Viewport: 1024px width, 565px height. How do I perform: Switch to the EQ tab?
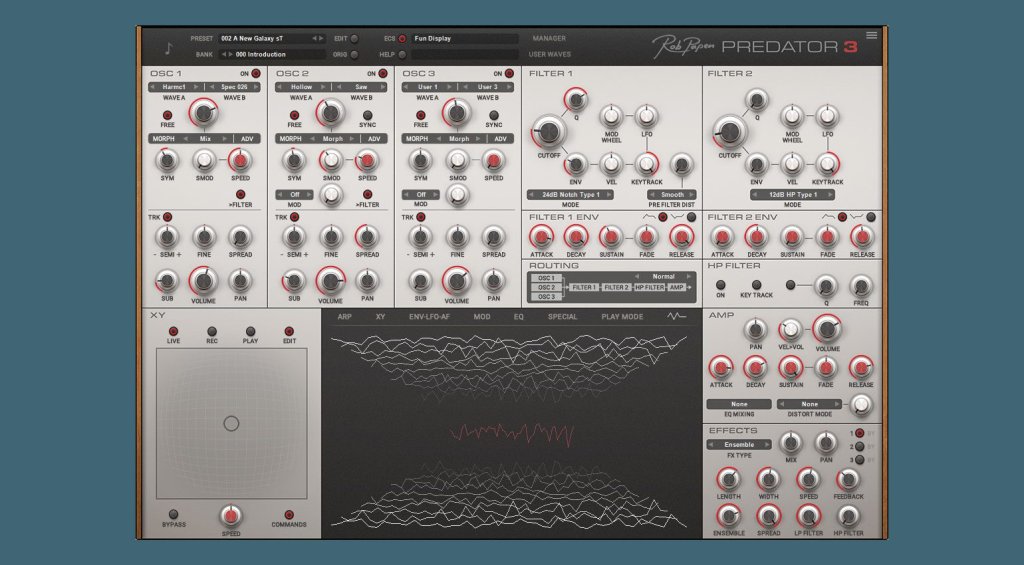coord(519,317)
